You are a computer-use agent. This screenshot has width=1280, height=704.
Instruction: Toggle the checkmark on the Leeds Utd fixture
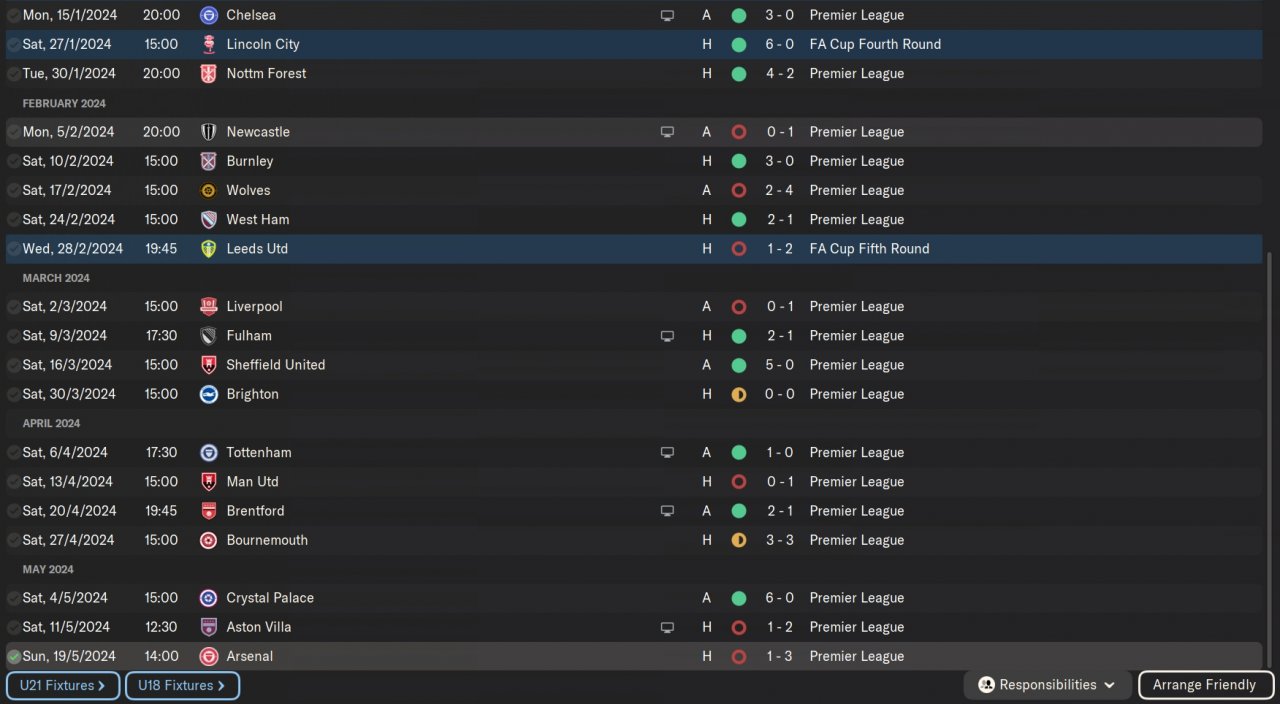point(14,249)
